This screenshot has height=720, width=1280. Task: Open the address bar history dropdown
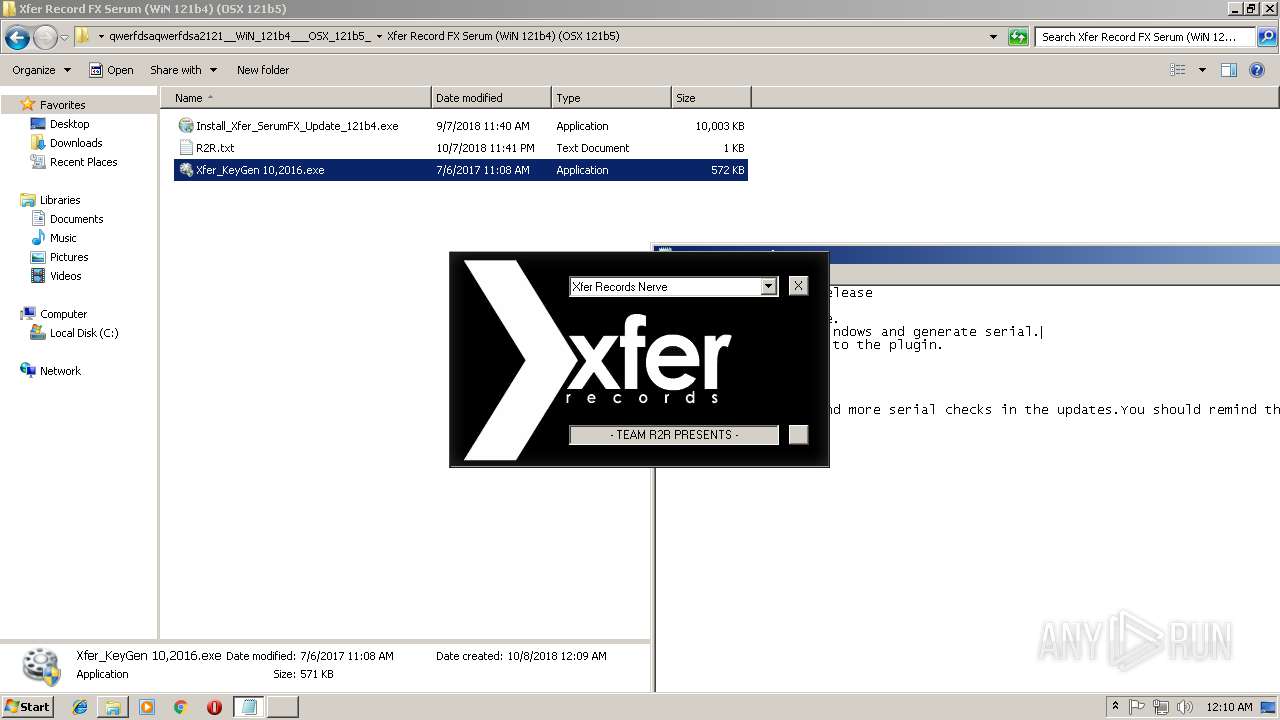pyautogui.click(x=993, y=37)
